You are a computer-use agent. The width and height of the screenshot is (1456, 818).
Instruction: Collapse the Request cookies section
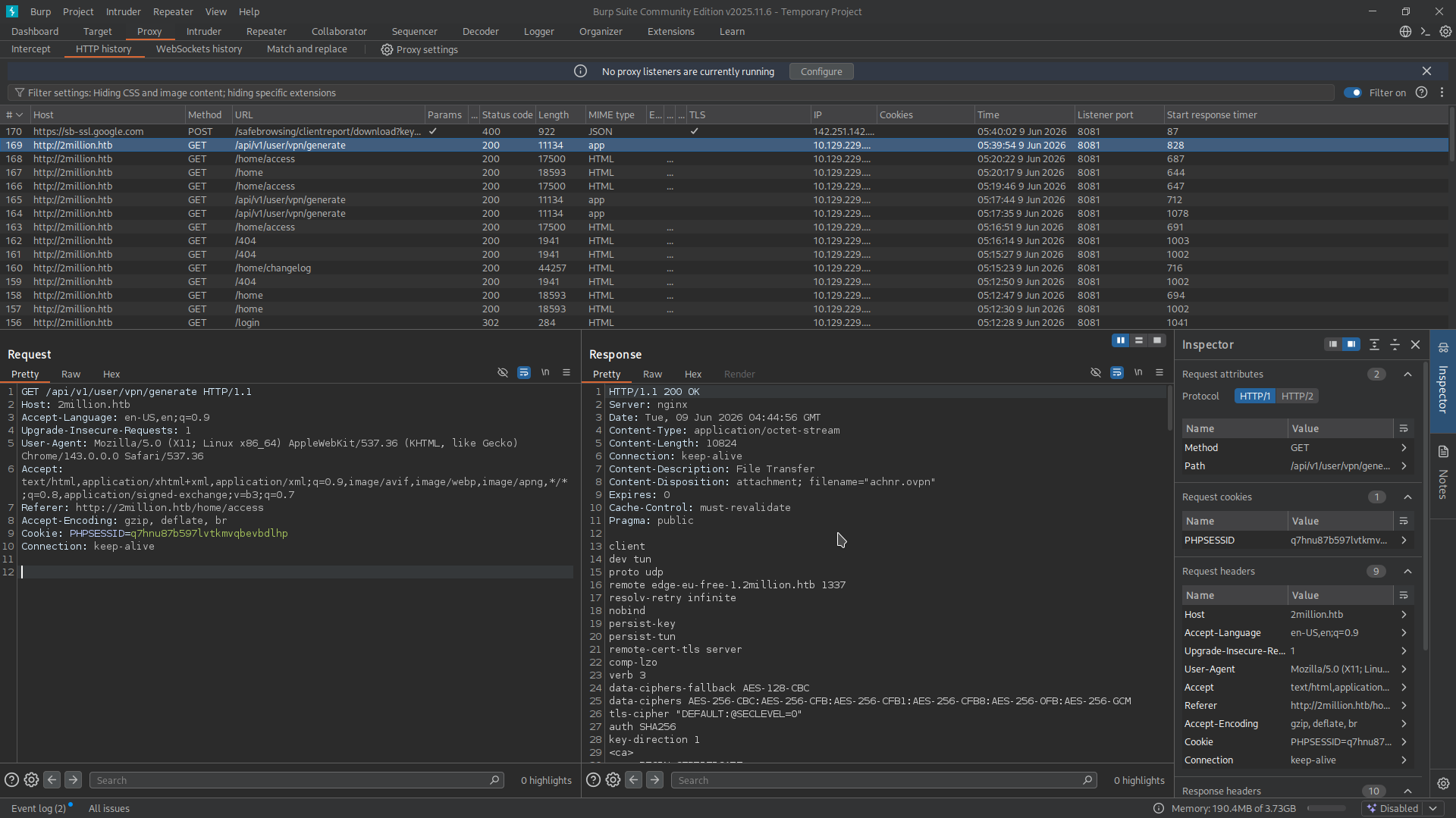click(1407, 497)
